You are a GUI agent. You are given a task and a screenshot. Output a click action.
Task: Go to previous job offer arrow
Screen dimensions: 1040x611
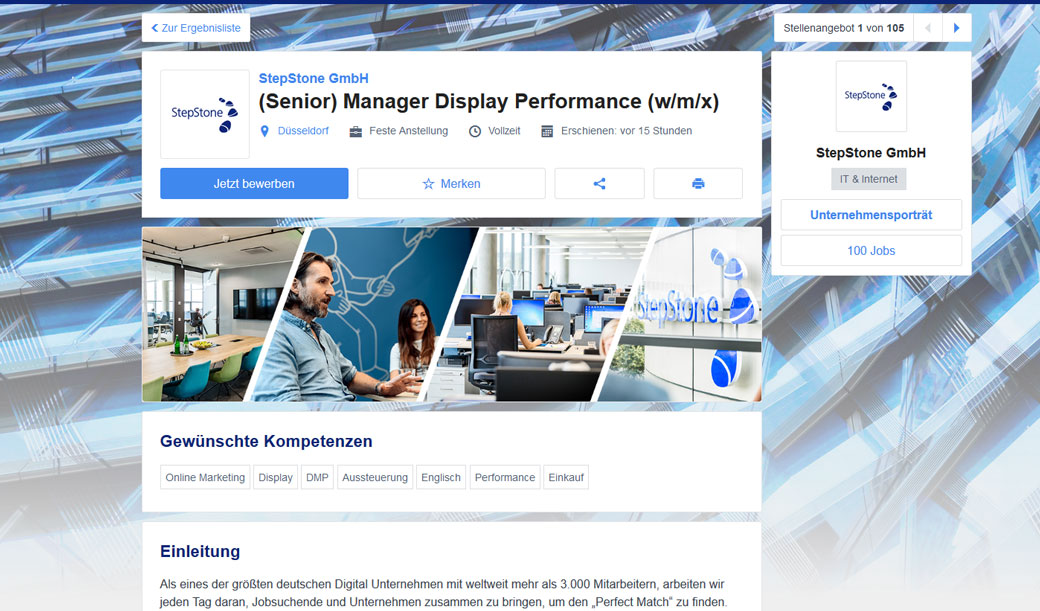tap(928, 28)
